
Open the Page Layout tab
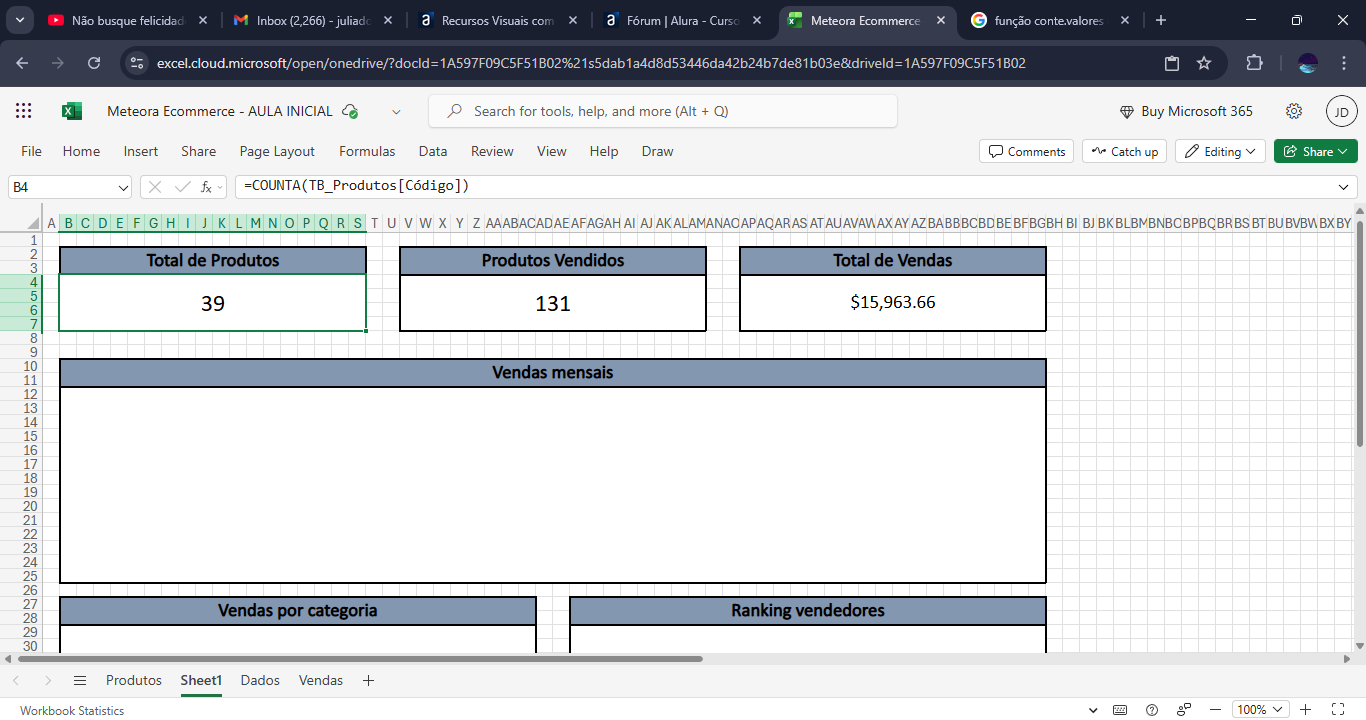[x=277, y=151]
